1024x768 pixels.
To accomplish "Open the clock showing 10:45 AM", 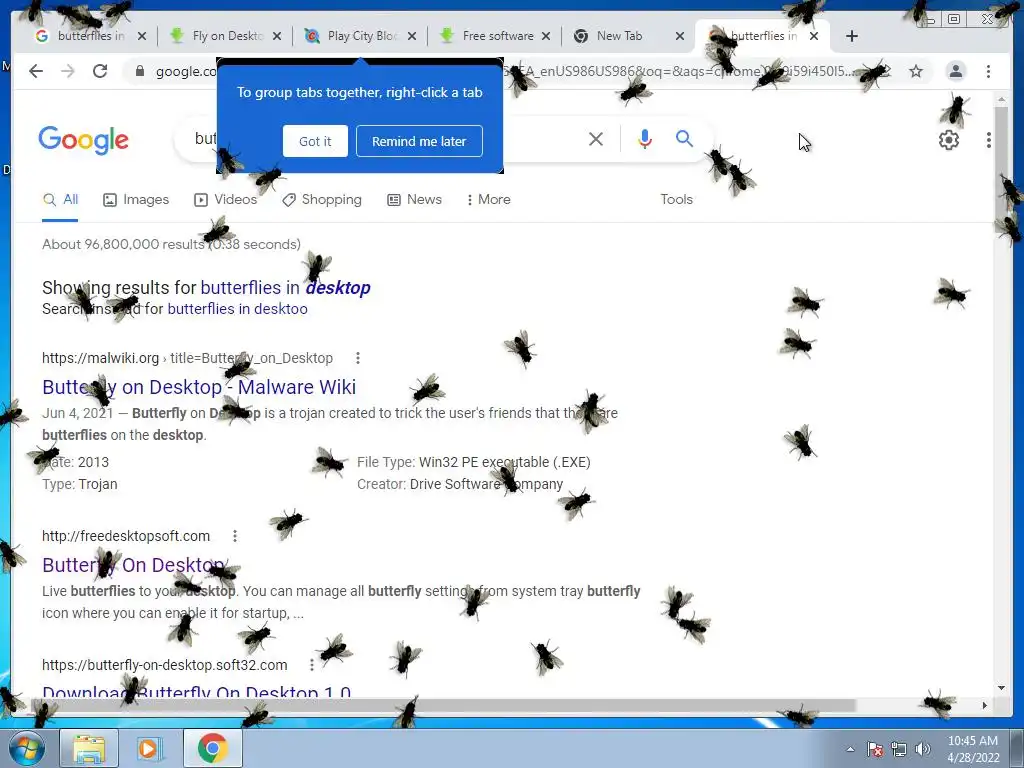I will click(x=973, y=749).
